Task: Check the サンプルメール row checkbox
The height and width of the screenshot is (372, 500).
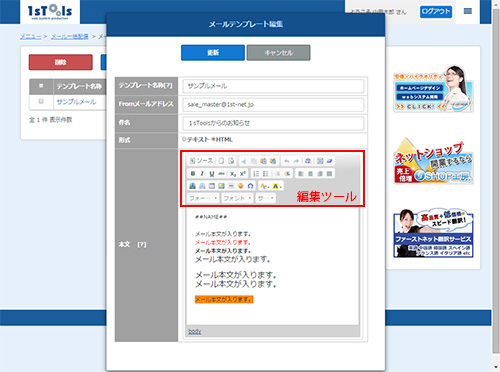Action: point(41,101)
